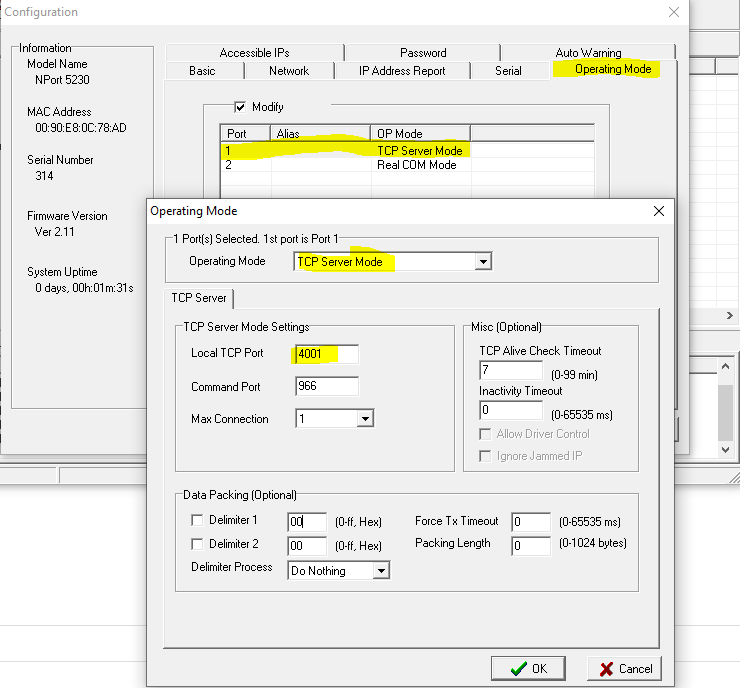Close the Operating Mode dialog
Viewport: 740px width, 688px height.
[x=658, y=211]
